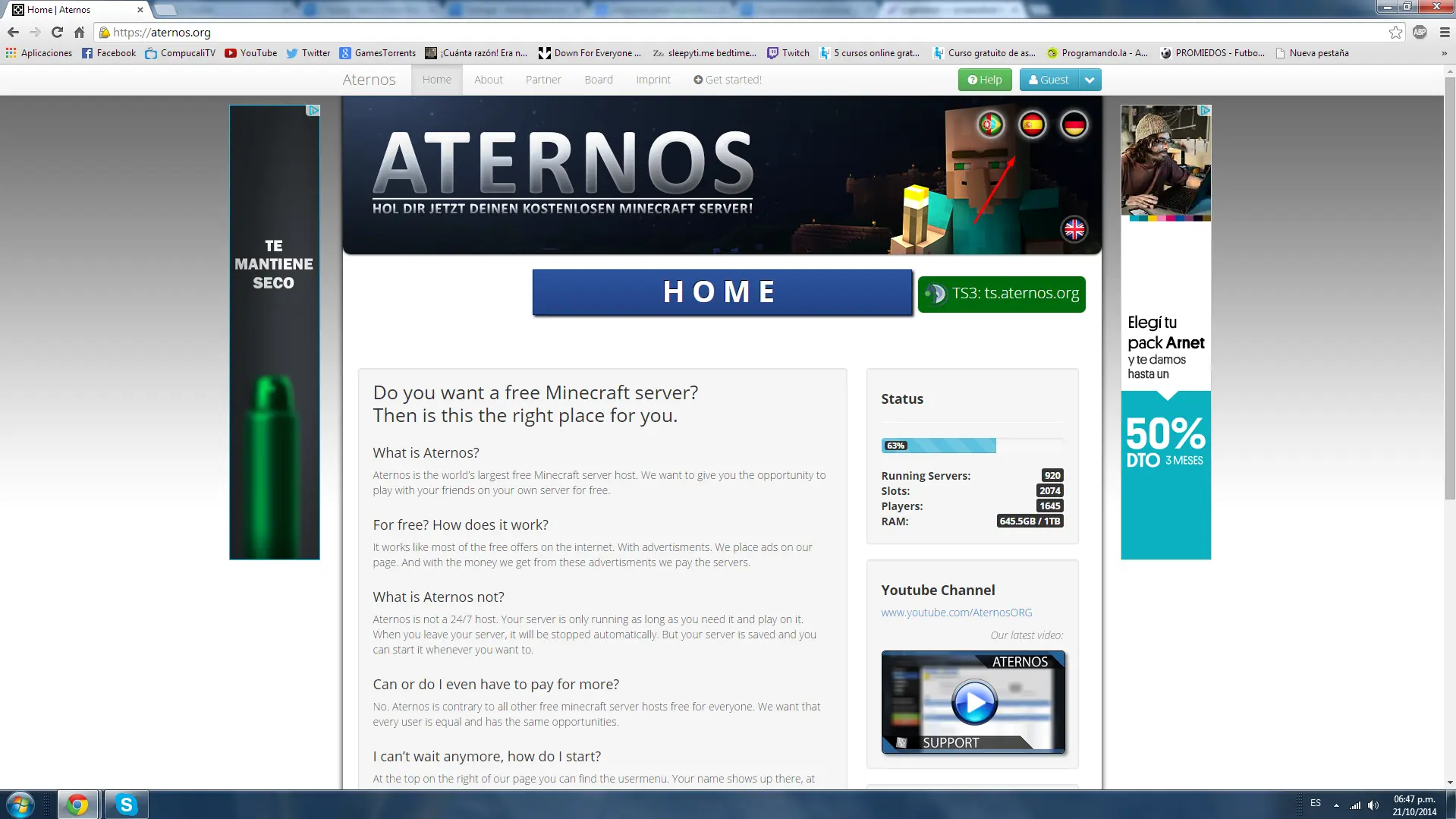Open the Nueva pestaña bookmark

tap(1312, 53)
